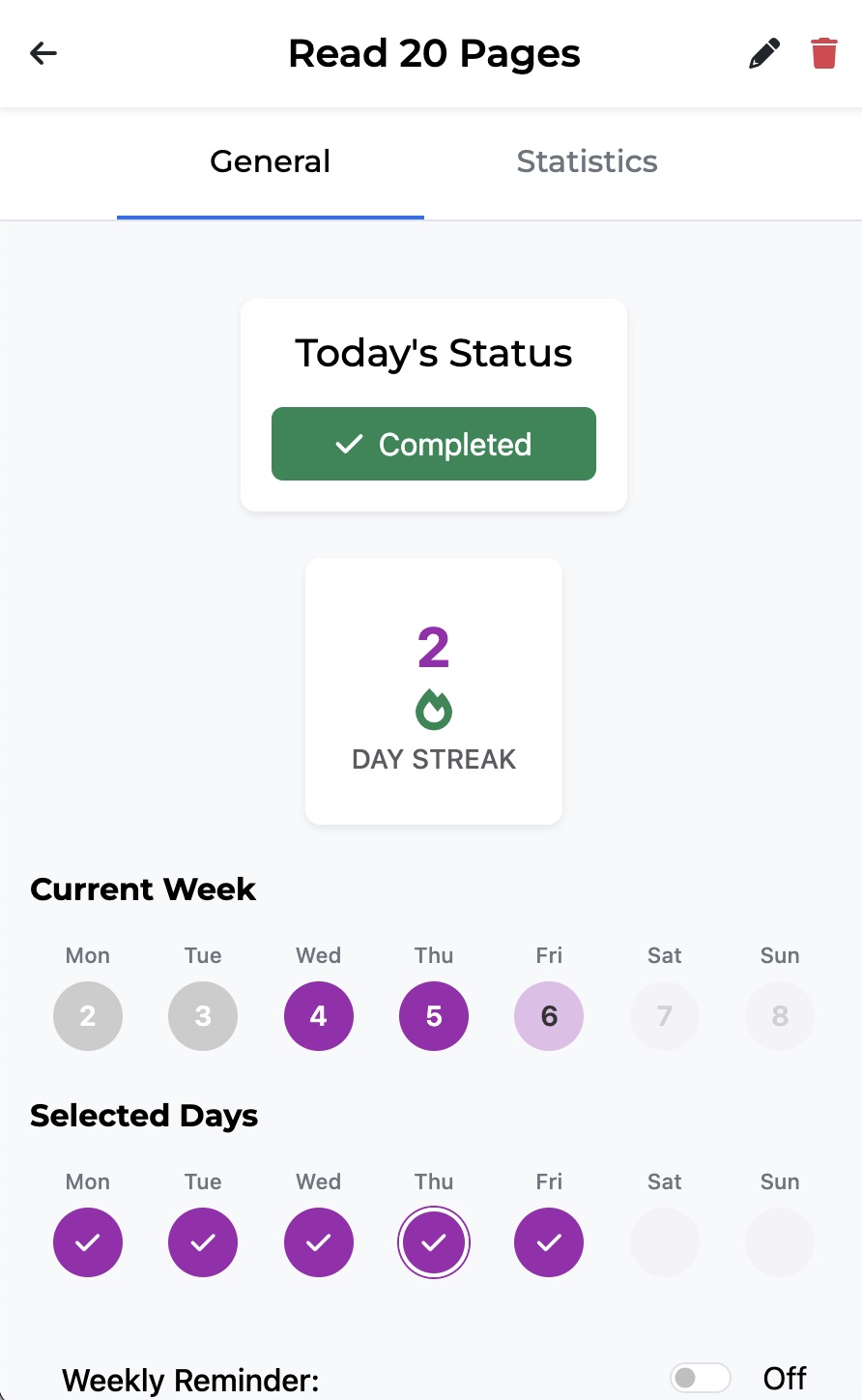
Task: Click Friday the 6th circle in Current Week
Action: (549, 1016)
